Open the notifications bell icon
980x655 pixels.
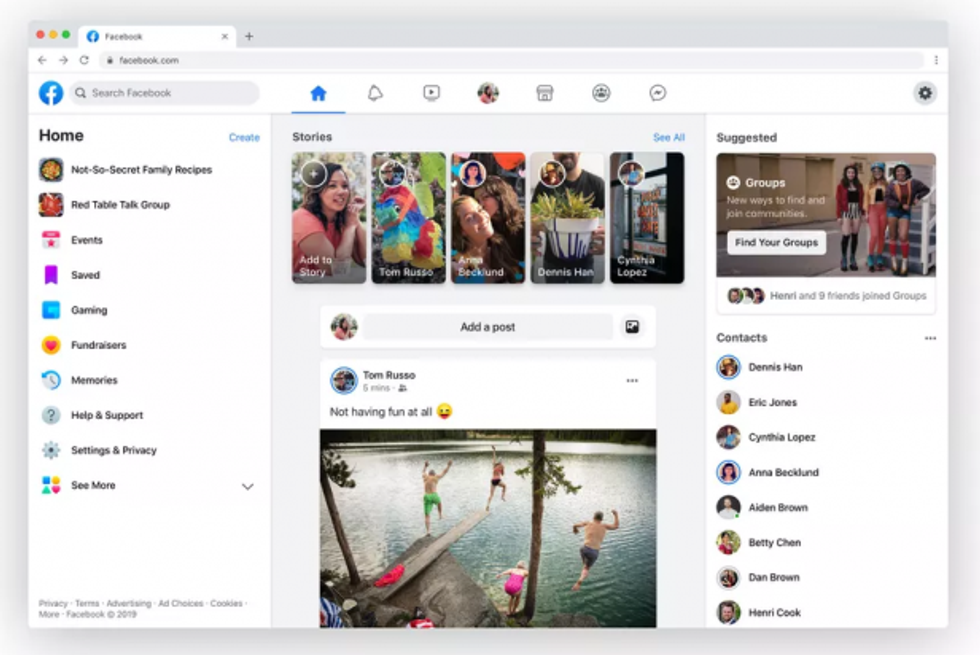coord(375,93)
